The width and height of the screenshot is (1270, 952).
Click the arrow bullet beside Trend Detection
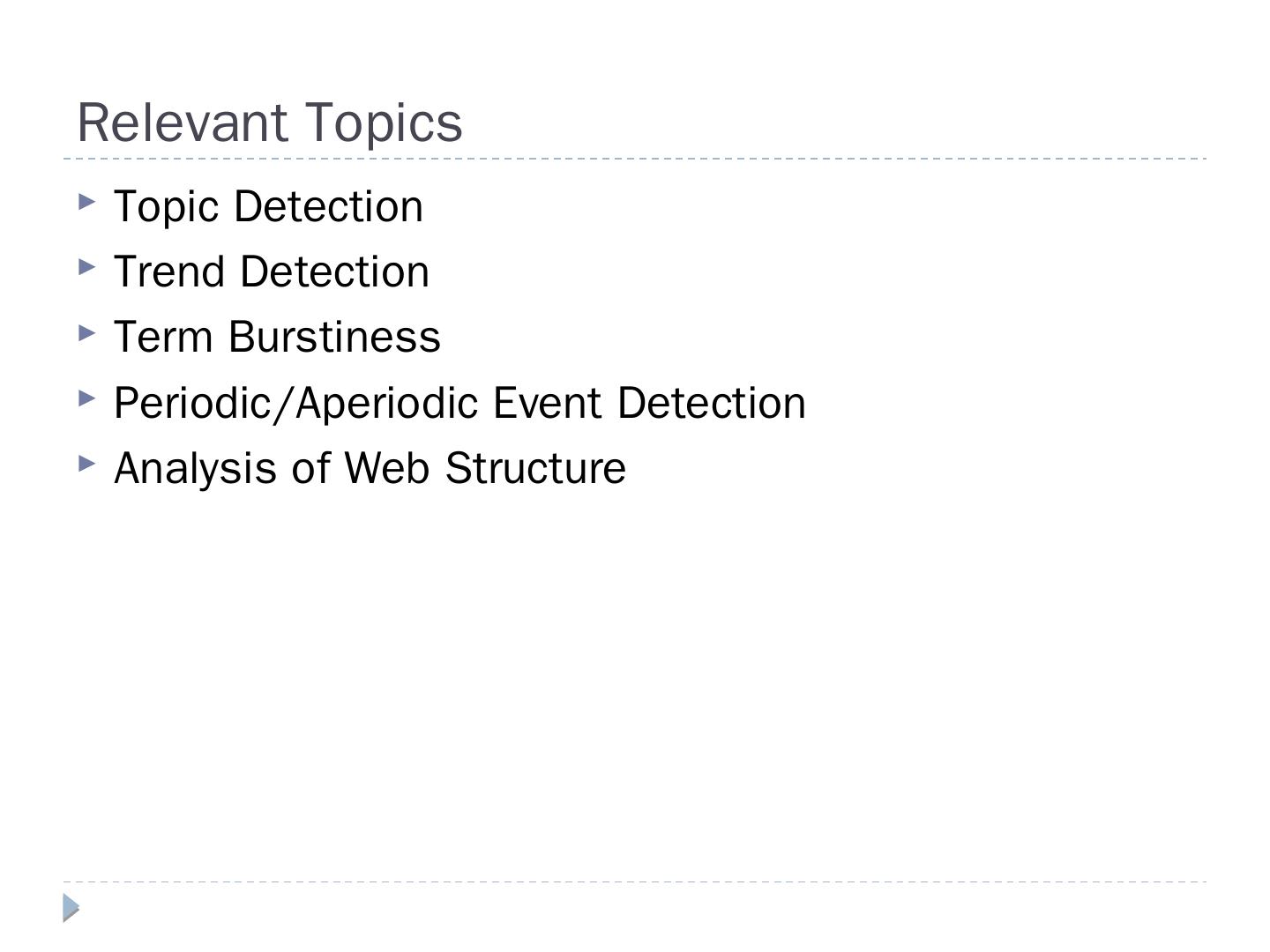pos(86,267)
